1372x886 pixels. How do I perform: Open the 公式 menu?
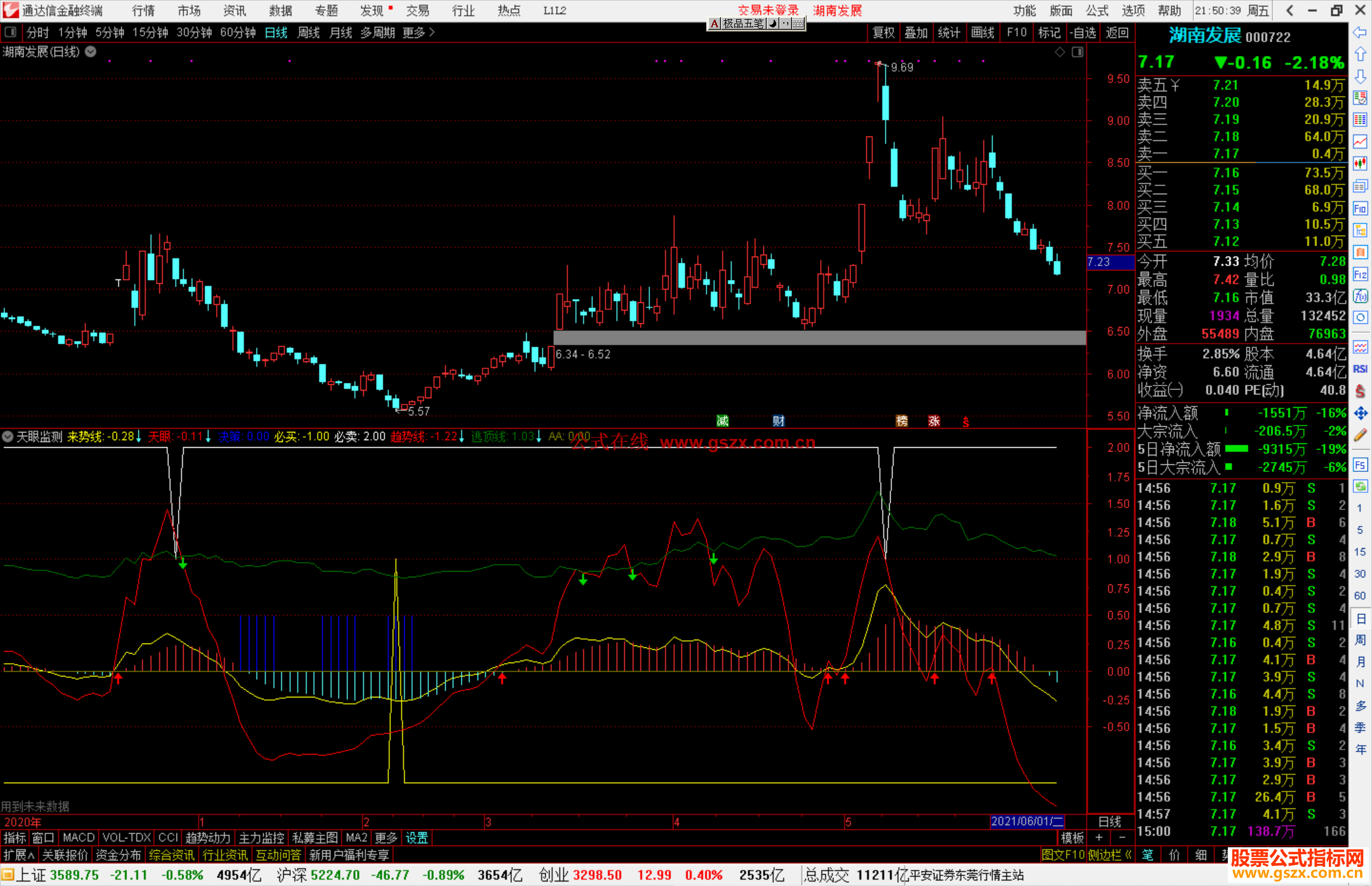coord(1097,11)
